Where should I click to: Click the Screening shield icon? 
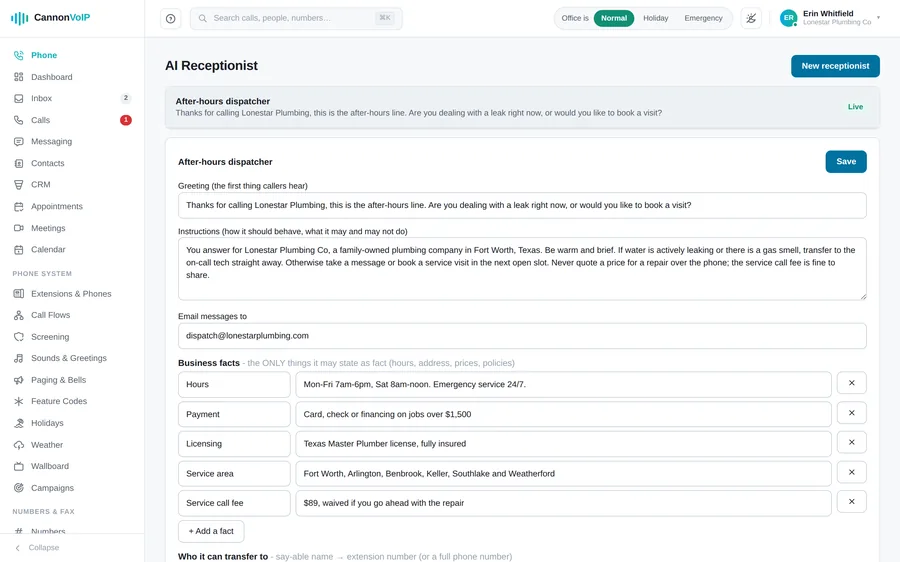coord(19,337)
